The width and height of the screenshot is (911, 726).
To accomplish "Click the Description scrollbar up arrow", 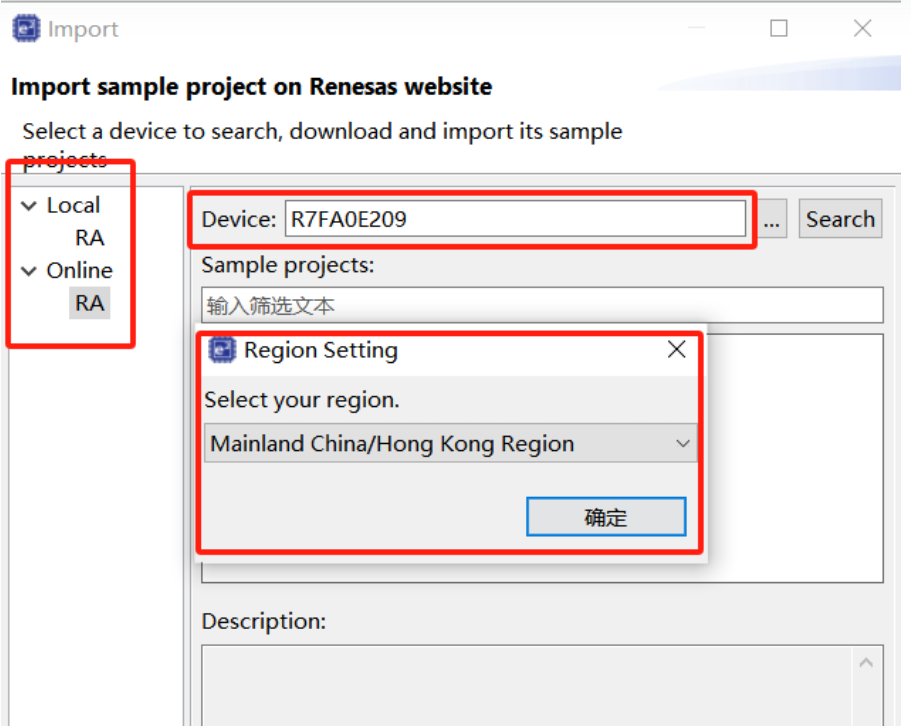I will click(866, 663).
